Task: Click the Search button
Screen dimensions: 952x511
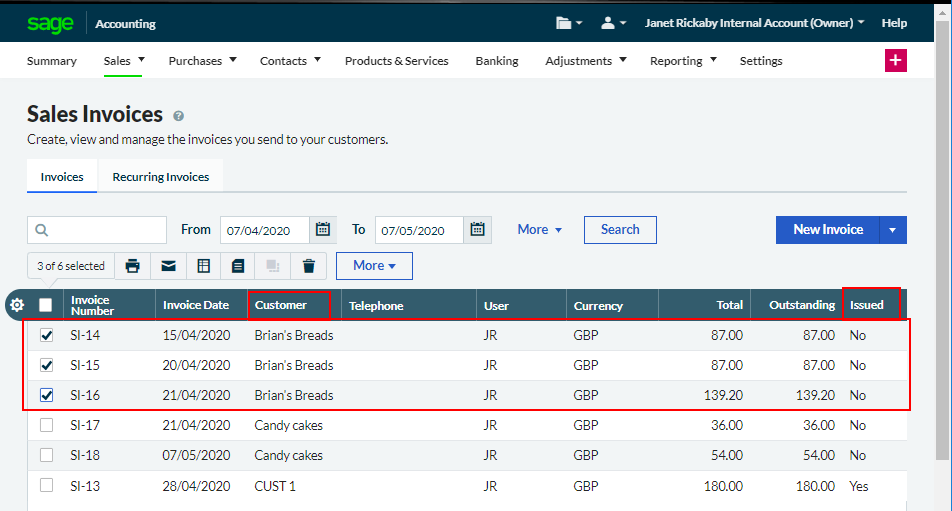Action: 620,230
